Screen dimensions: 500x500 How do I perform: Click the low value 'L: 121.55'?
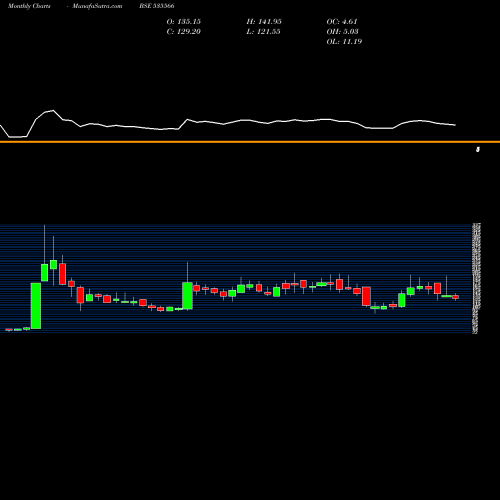pyautogui.click(x=263, y=32)
